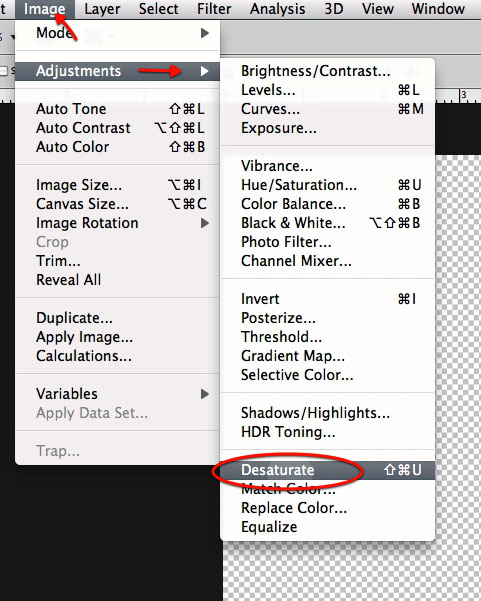Open Curves adjustment

click(328, 109)
